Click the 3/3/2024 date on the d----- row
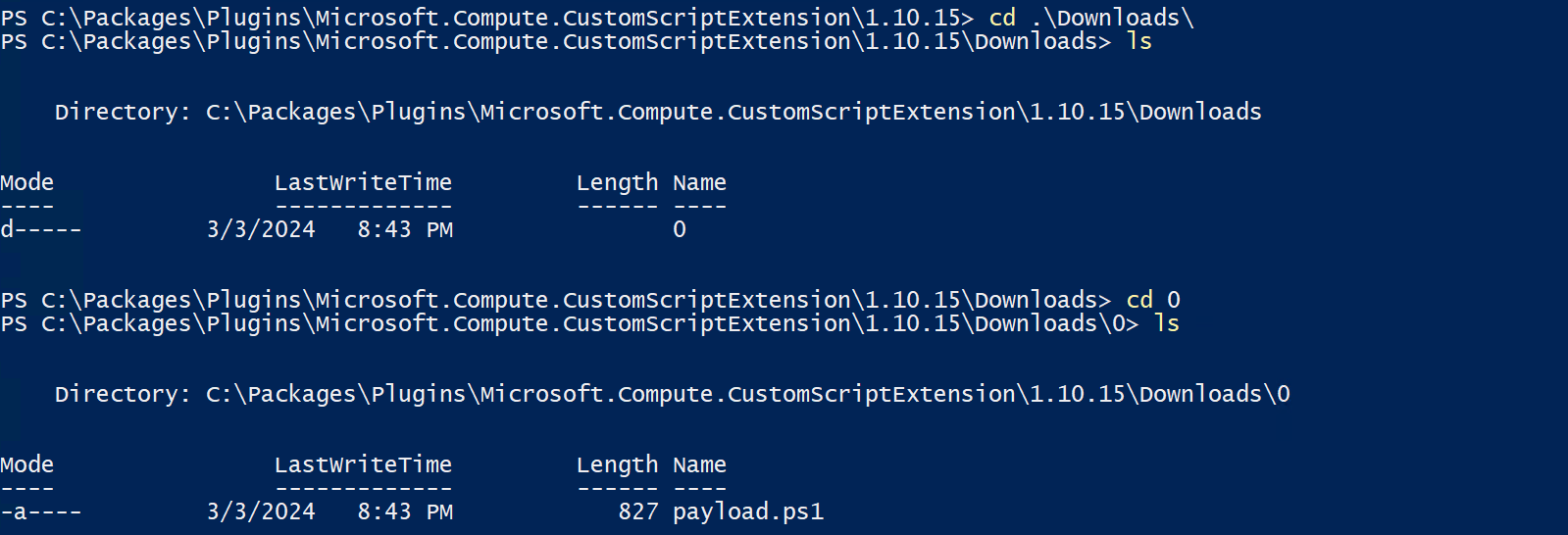Viewport: 1568px width, 535px height. tap(261, 229)
